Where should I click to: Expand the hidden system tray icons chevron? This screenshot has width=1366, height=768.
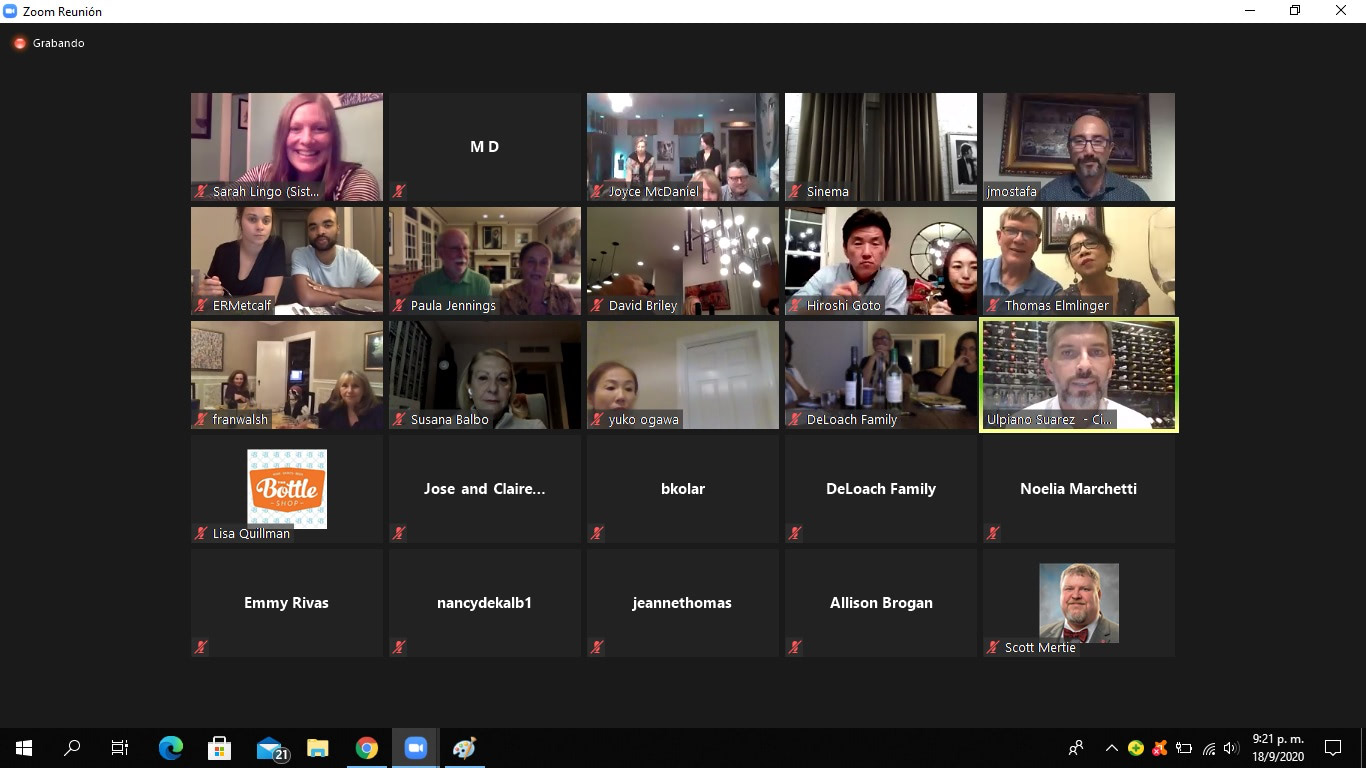[x=1111, y=748]
